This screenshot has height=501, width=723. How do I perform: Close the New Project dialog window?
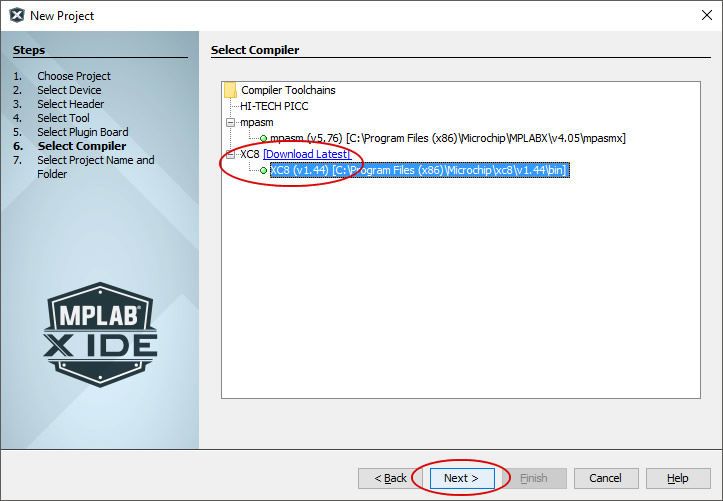coord(706,15)
